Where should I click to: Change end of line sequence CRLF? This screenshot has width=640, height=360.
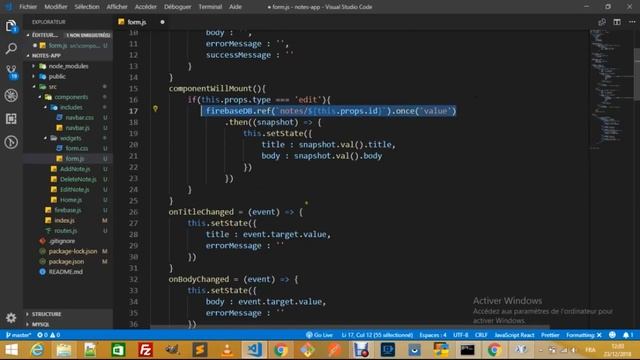(x=481, y=335)
